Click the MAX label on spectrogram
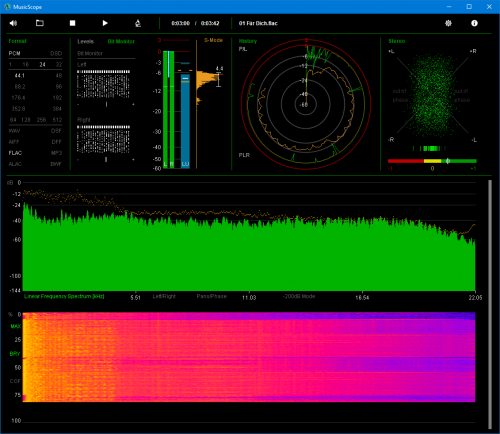The image size is (500, 434). point(16,326)
